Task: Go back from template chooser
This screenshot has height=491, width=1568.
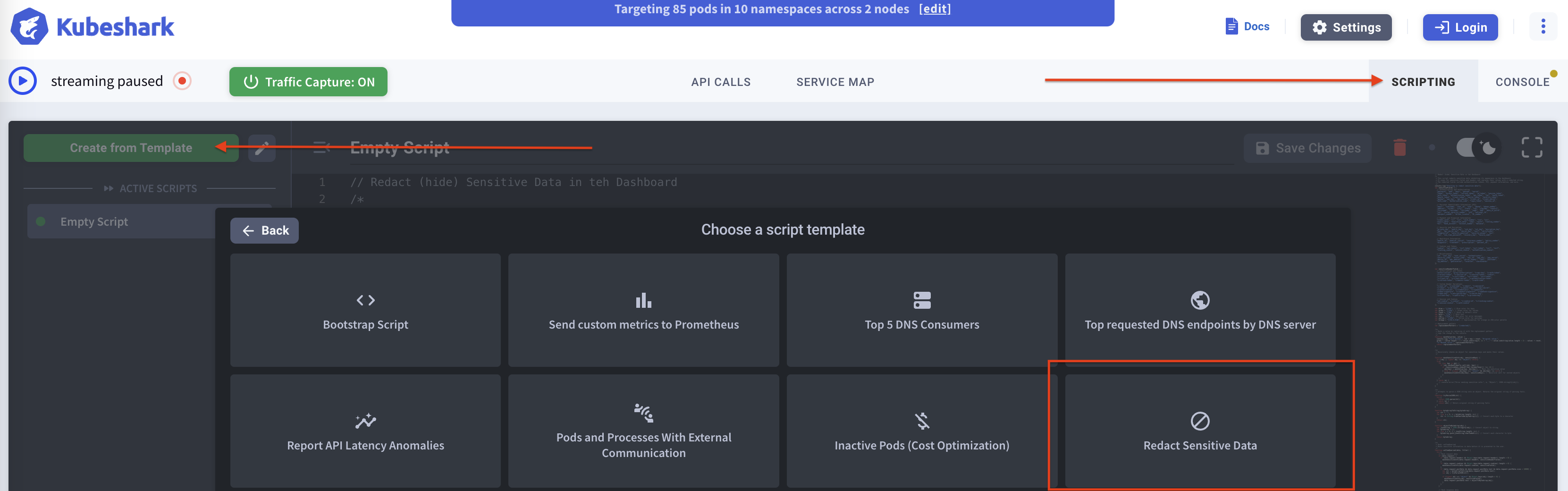Action: coord(264,230)
